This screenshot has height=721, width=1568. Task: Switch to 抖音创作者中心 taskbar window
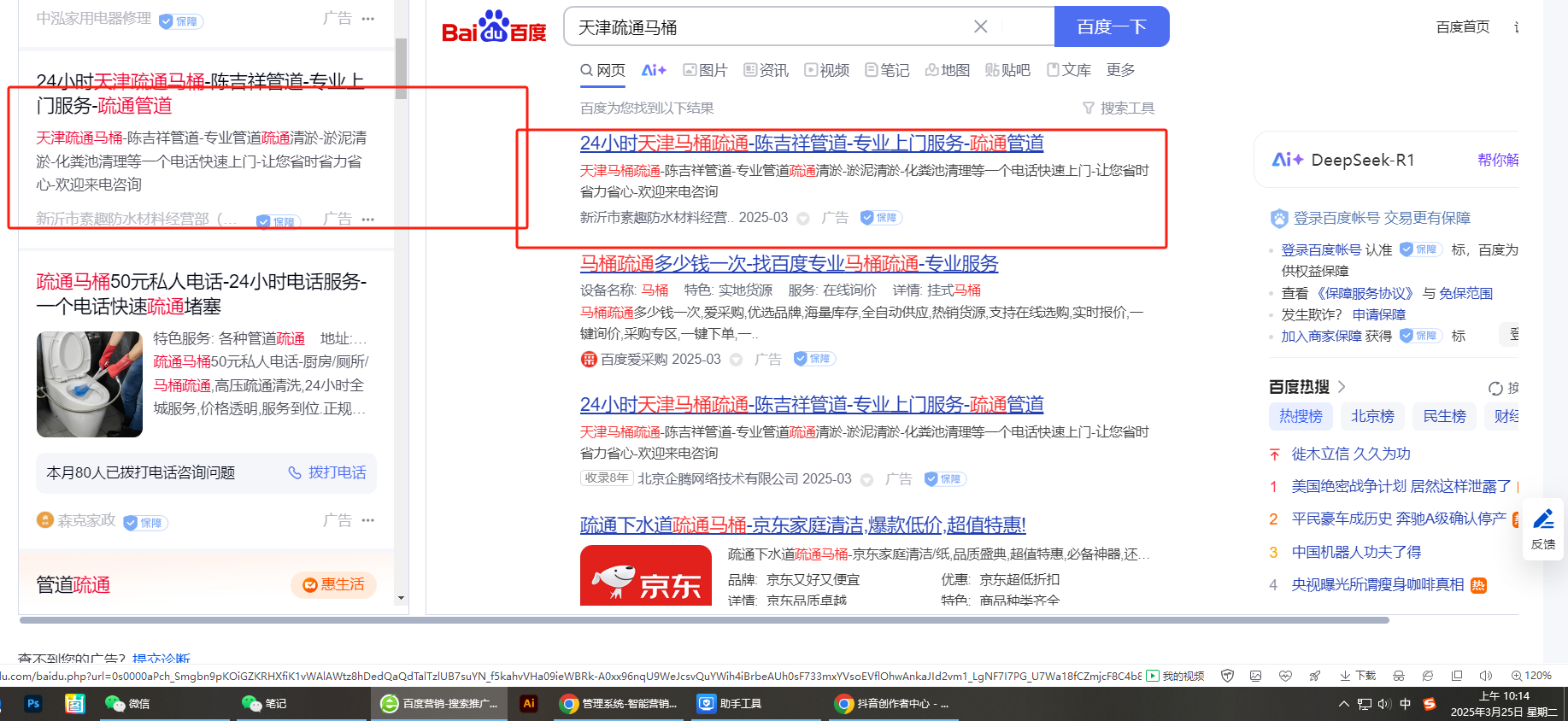(894, 704)
